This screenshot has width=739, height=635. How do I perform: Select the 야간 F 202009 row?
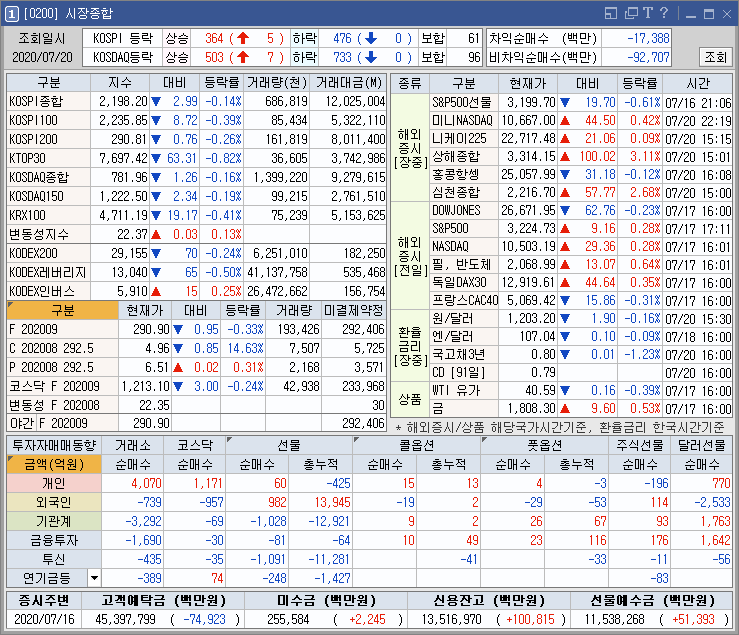(197, 423)
